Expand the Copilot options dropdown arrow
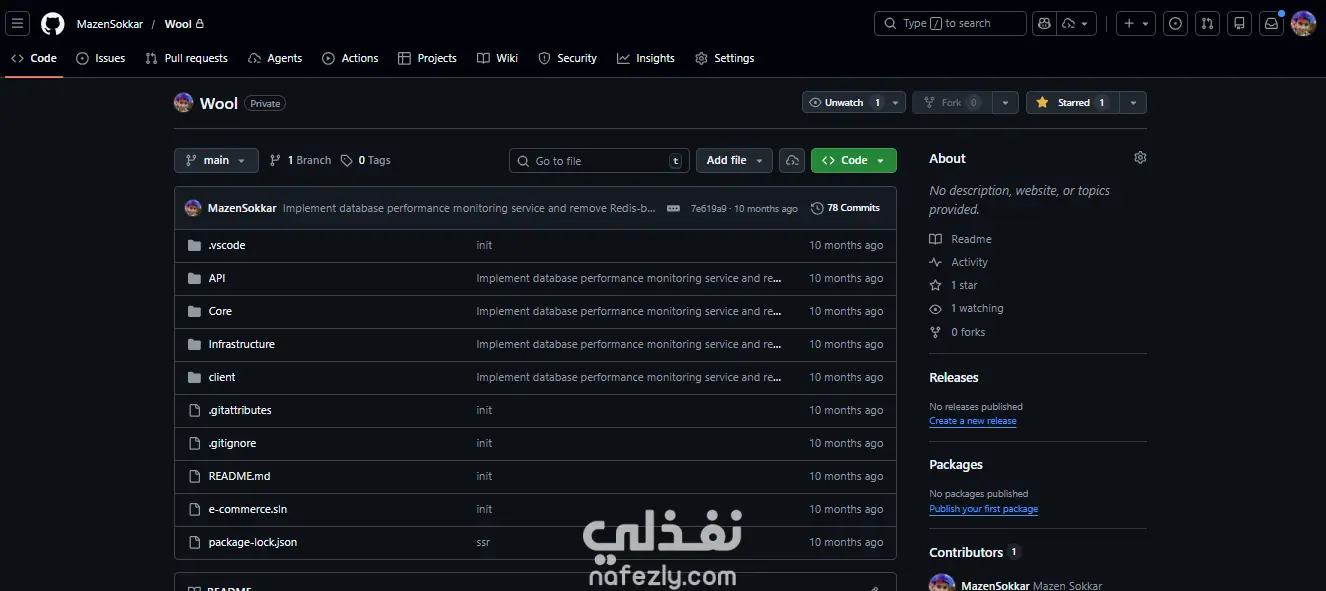The height and width of the screenshot is (591, 1326). (1077, 24)
